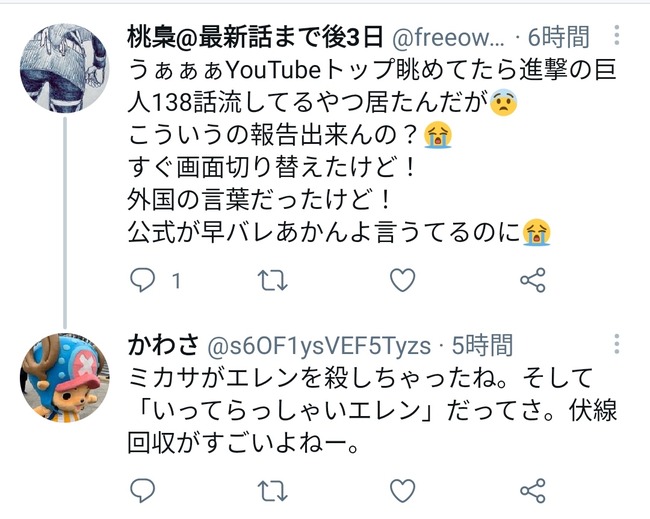Retweet the 桃梟 YouTube tweet
The width and height of the screenshot is (650, 519).
(272, 281)
